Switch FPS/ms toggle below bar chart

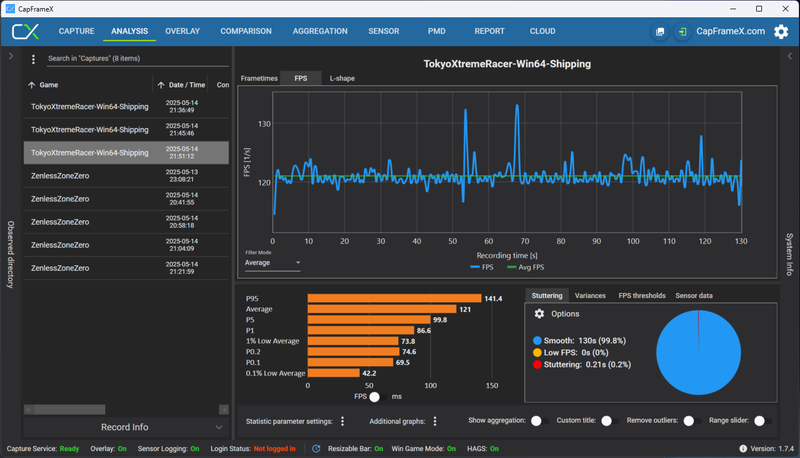pos(378,397)
